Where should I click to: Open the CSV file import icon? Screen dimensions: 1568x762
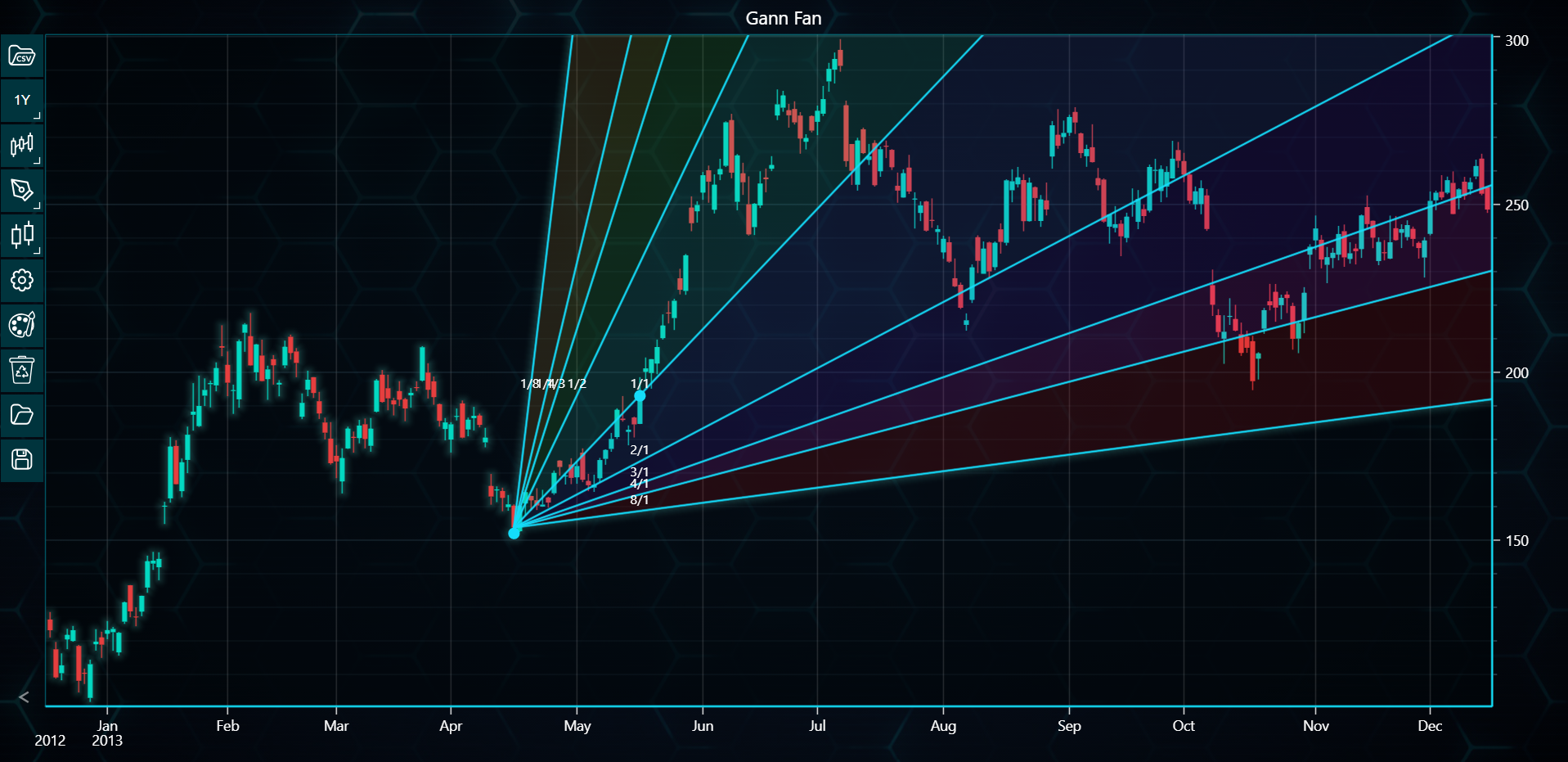22,56
